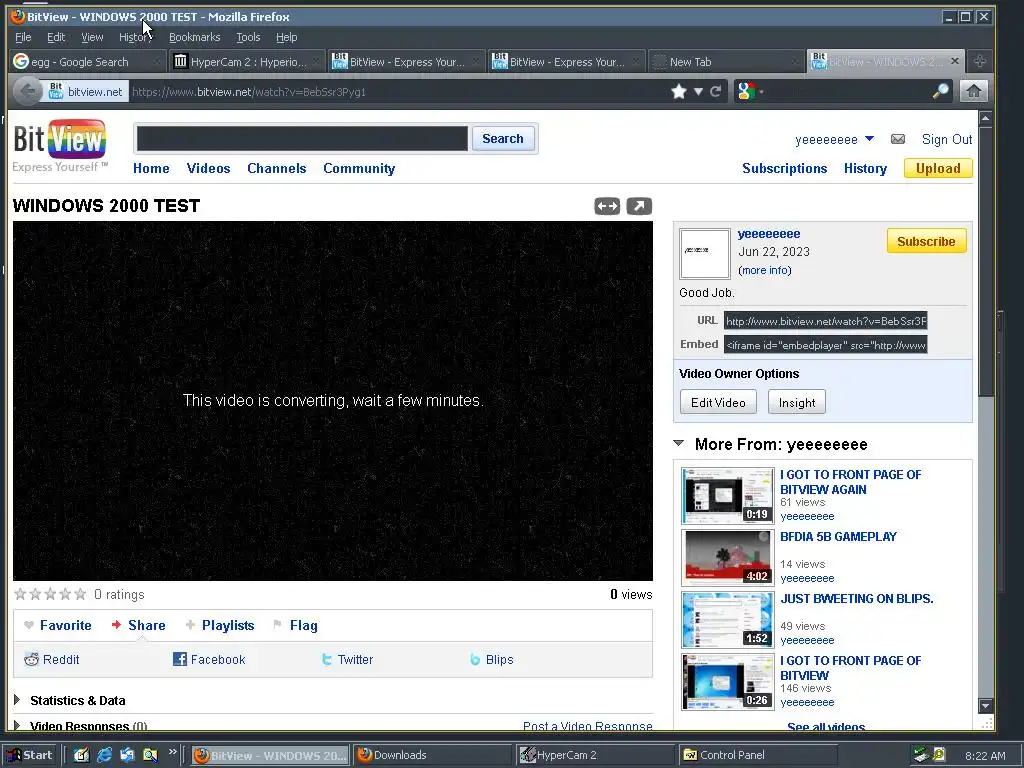Viewport: 1024px width, 768px height.
Task: Open the new tab plus button
Action: [x=980, y=61]
